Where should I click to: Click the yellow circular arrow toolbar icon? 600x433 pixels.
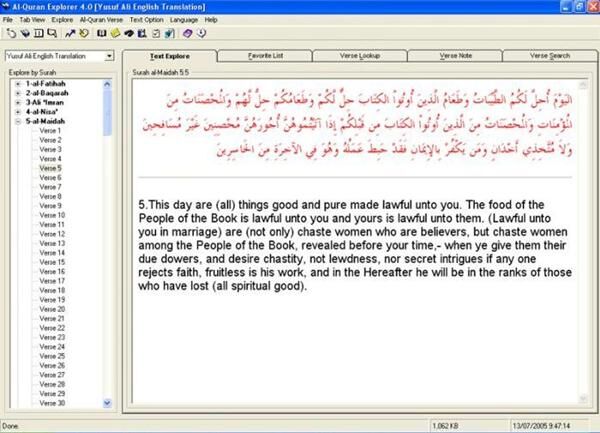pyautogui.click(x=84, y=34)
